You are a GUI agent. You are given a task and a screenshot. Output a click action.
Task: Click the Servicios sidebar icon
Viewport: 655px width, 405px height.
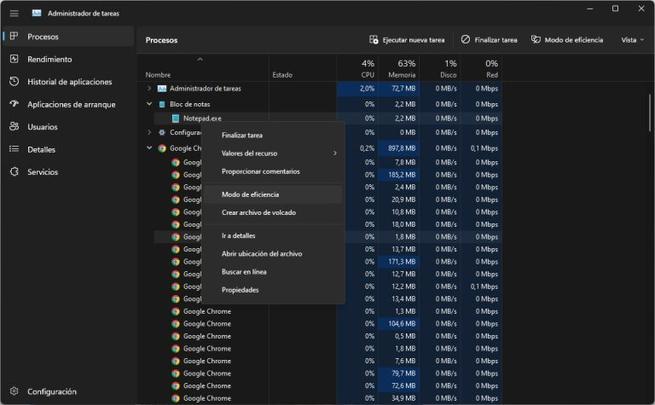[x=14, y=172]
